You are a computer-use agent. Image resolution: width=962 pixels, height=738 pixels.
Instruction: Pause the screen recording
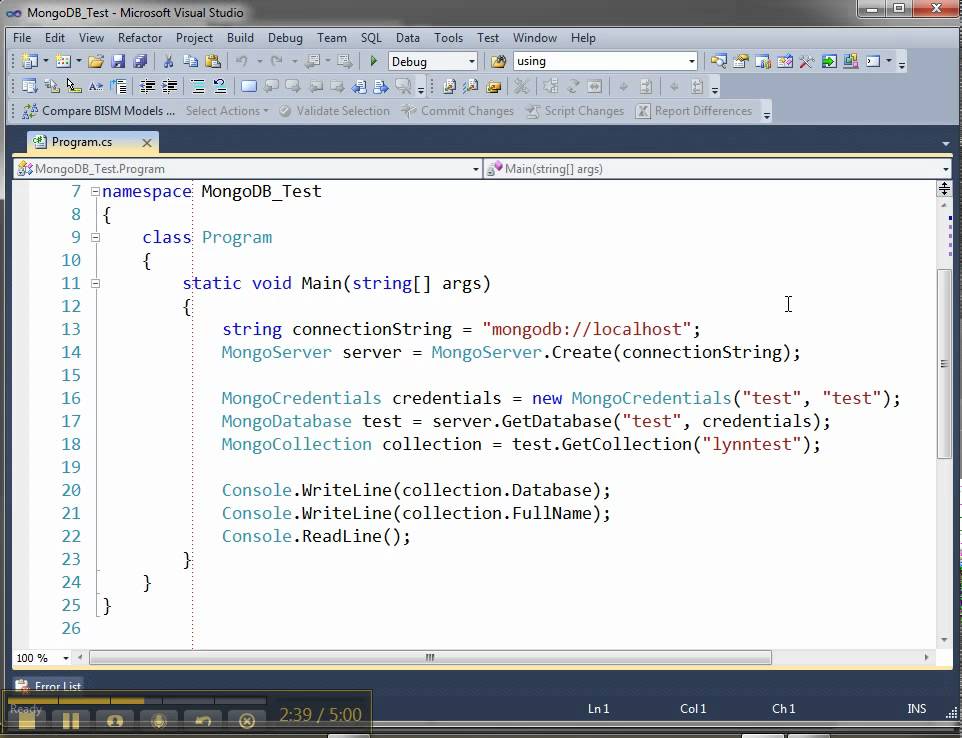[71, 720]
